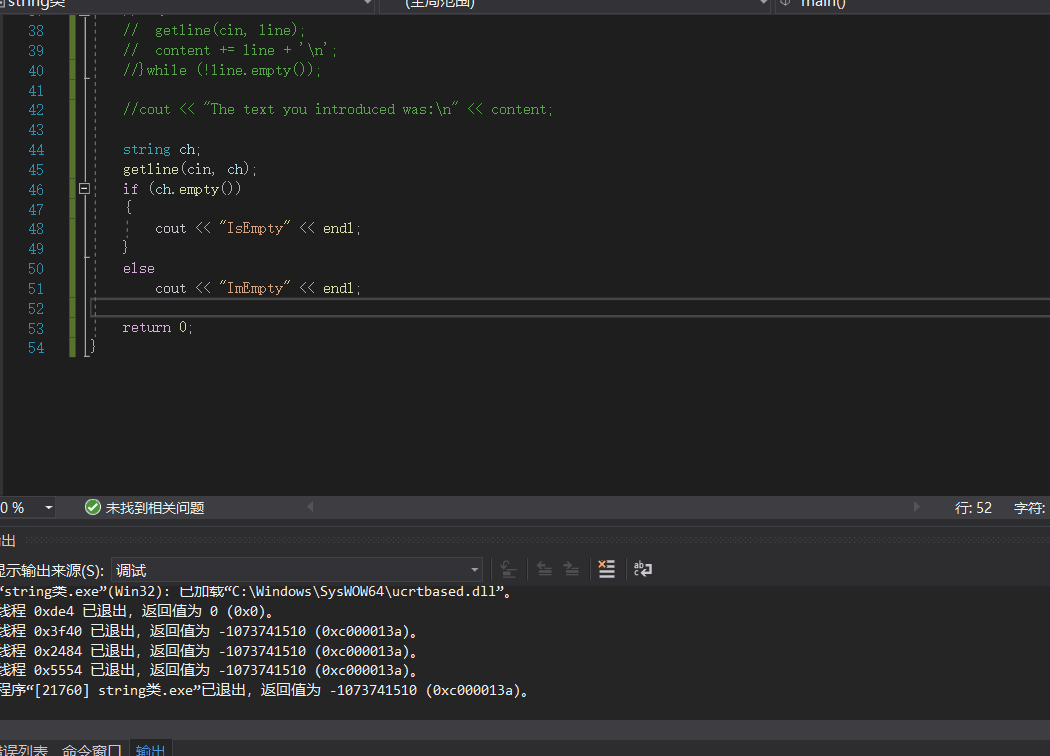The image size is (1050, 756).
Task: Switch to the 命令窗口 tab
Action: click(91, 749)
